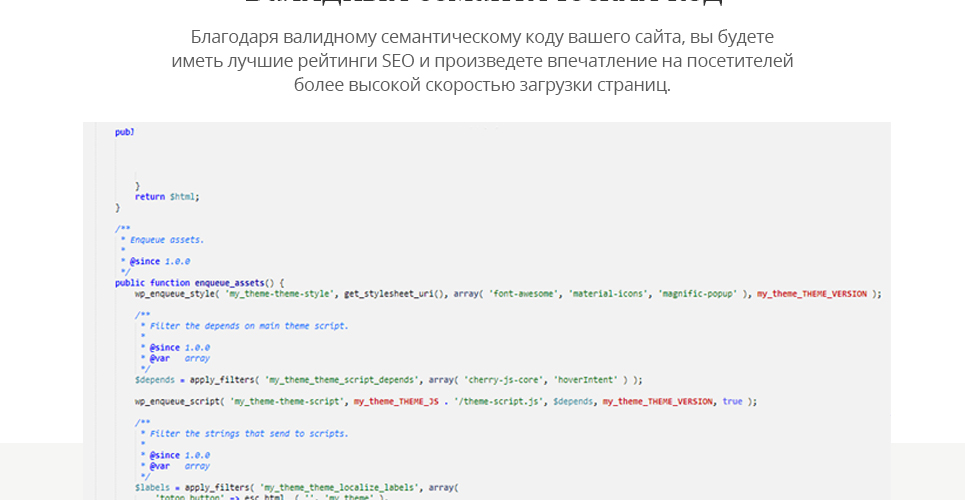Click the 'material-icons' string in code
The height and width of the screenshot is (500, 965).
coord(607,294)
